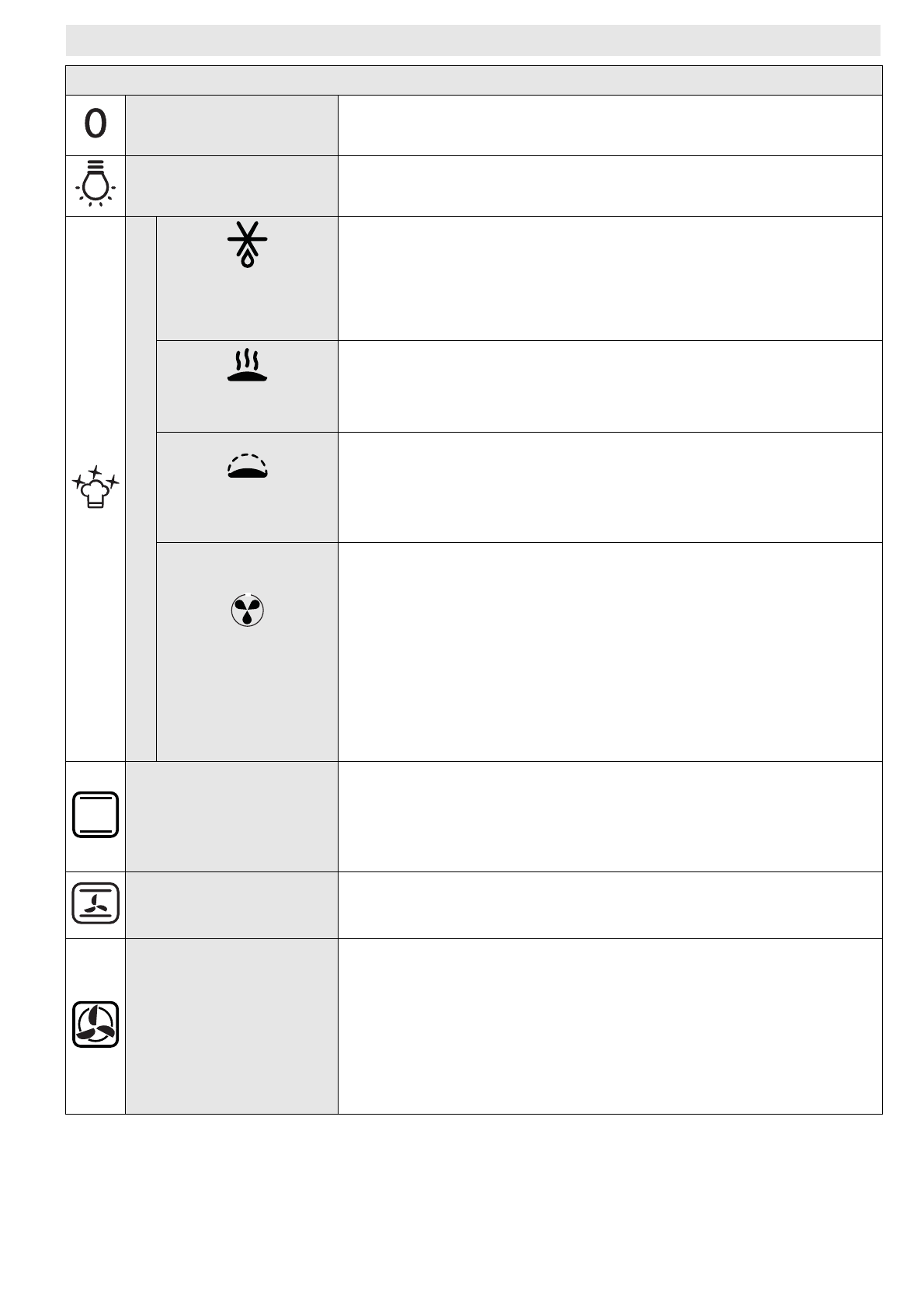Viewport: 924px width, 1308px height.
Task: Click the white description cell beside the steaming dish
Action: [610, 386]
